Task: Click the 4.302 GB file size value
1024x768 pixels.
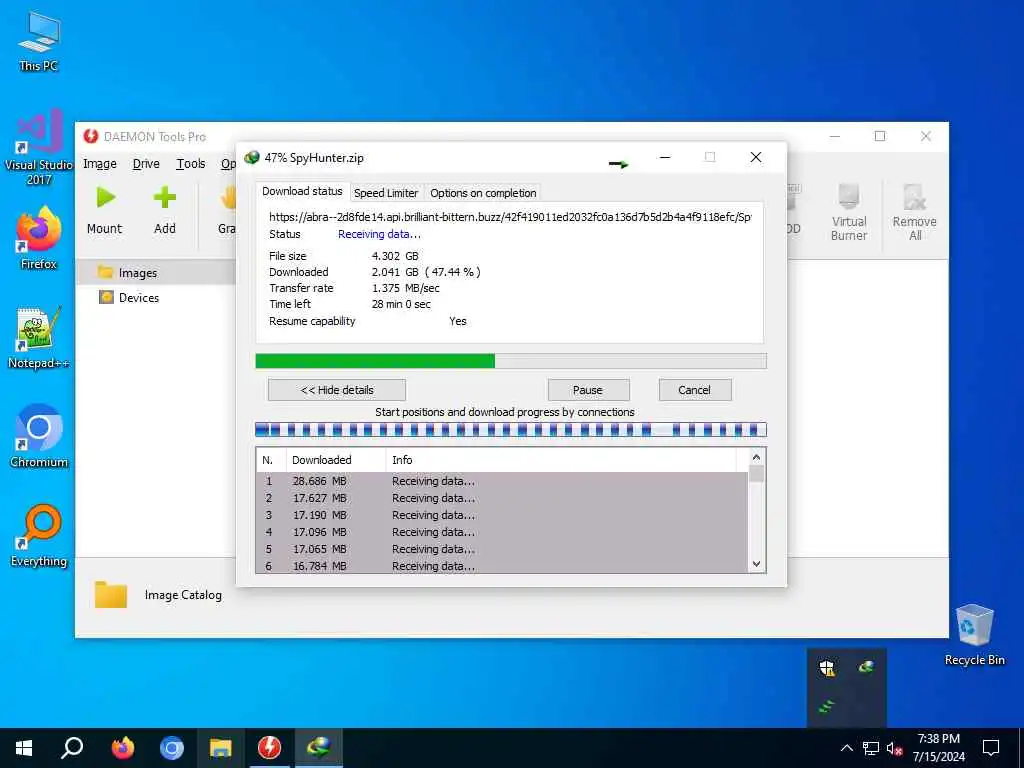Action: tap(395, 256)
